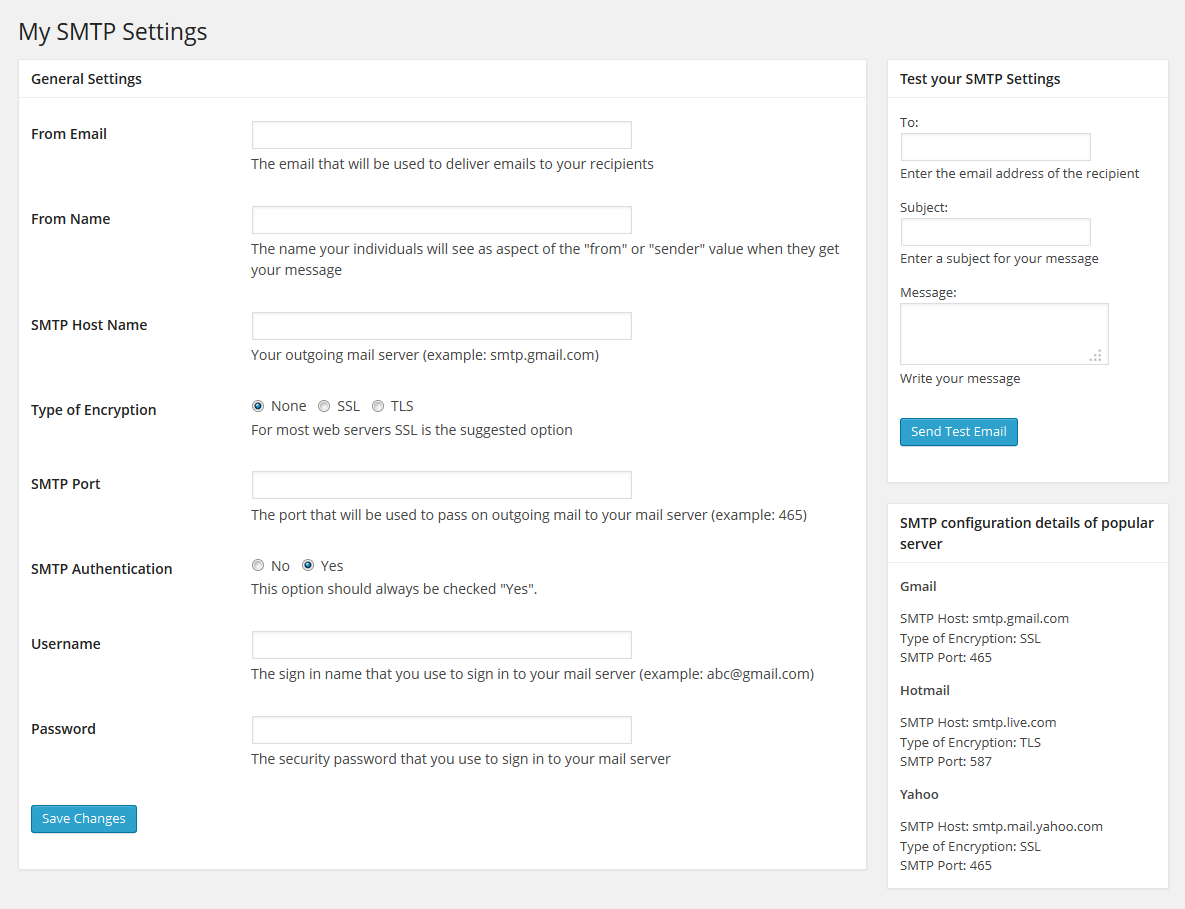This screenshot has width=1185, height=909.
Task: Choose TLS as encryption type
Action: (378, 406)
